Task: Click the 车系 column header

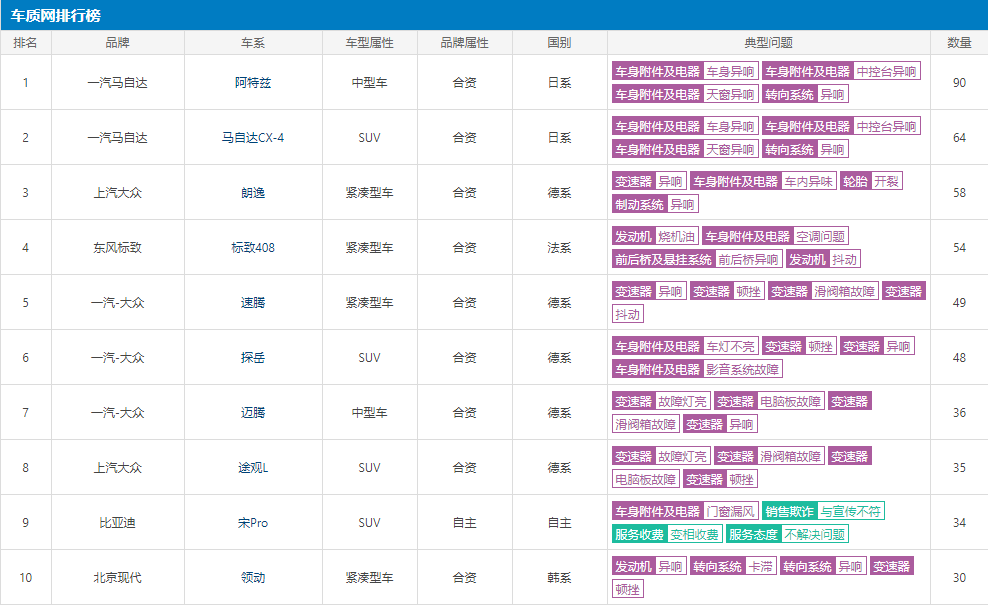Action: [253, 42]
